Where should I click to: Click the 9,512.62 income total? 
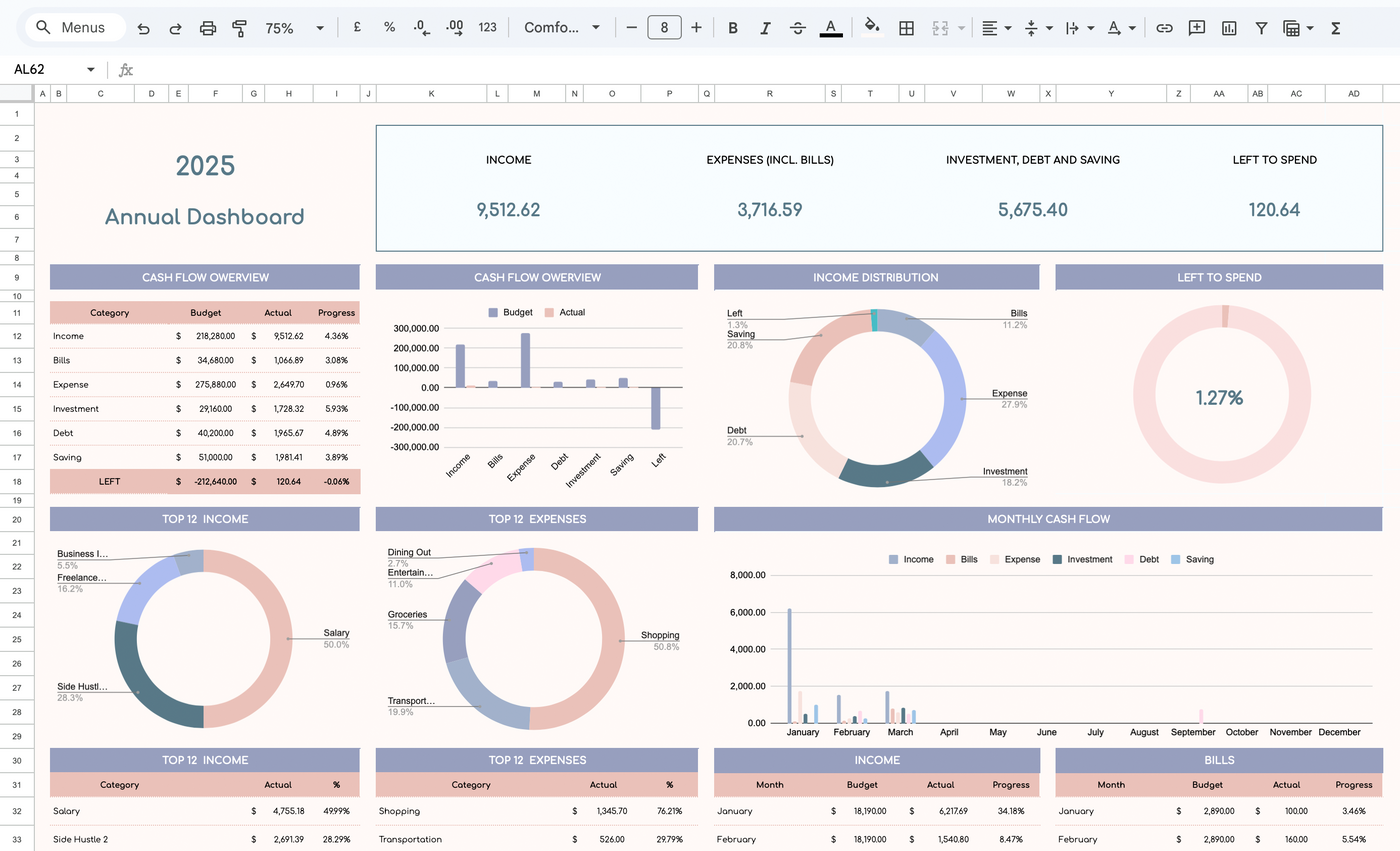point(508,210)
